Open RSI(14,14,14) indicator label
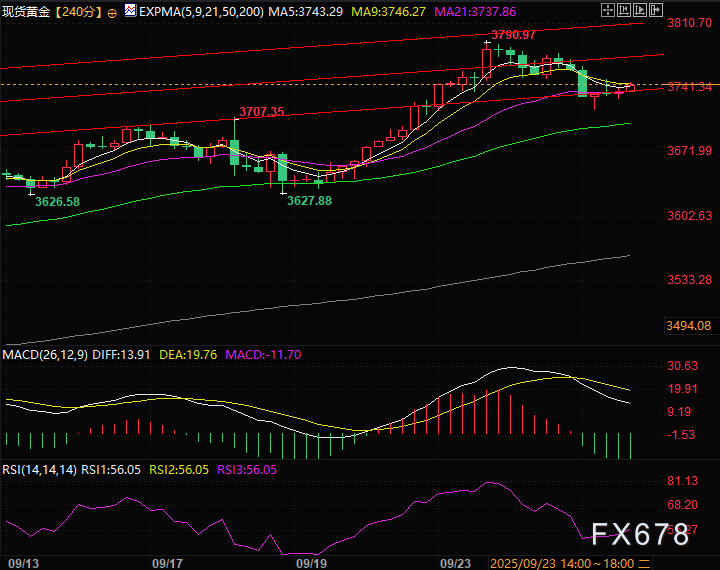720x570 pixels. tap(39, 470)
